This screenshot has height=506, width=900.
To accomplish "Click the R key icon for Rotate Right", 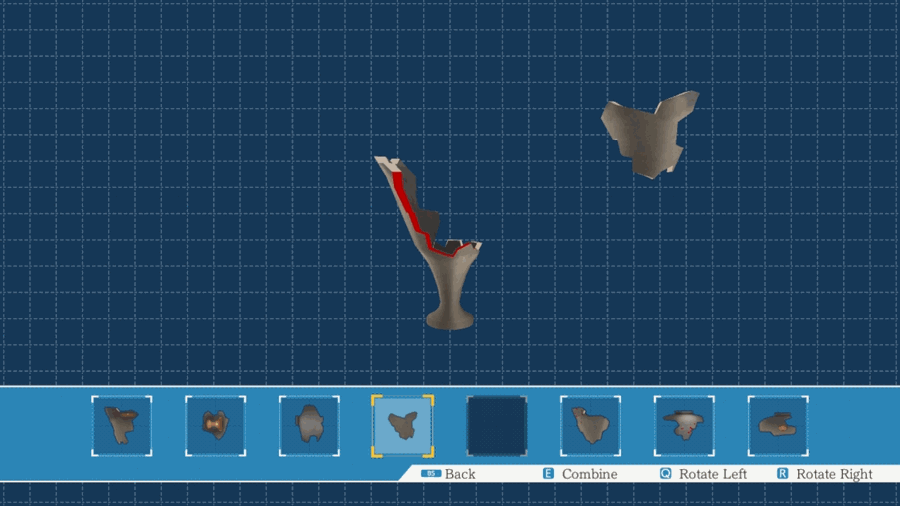I will 782,473.
